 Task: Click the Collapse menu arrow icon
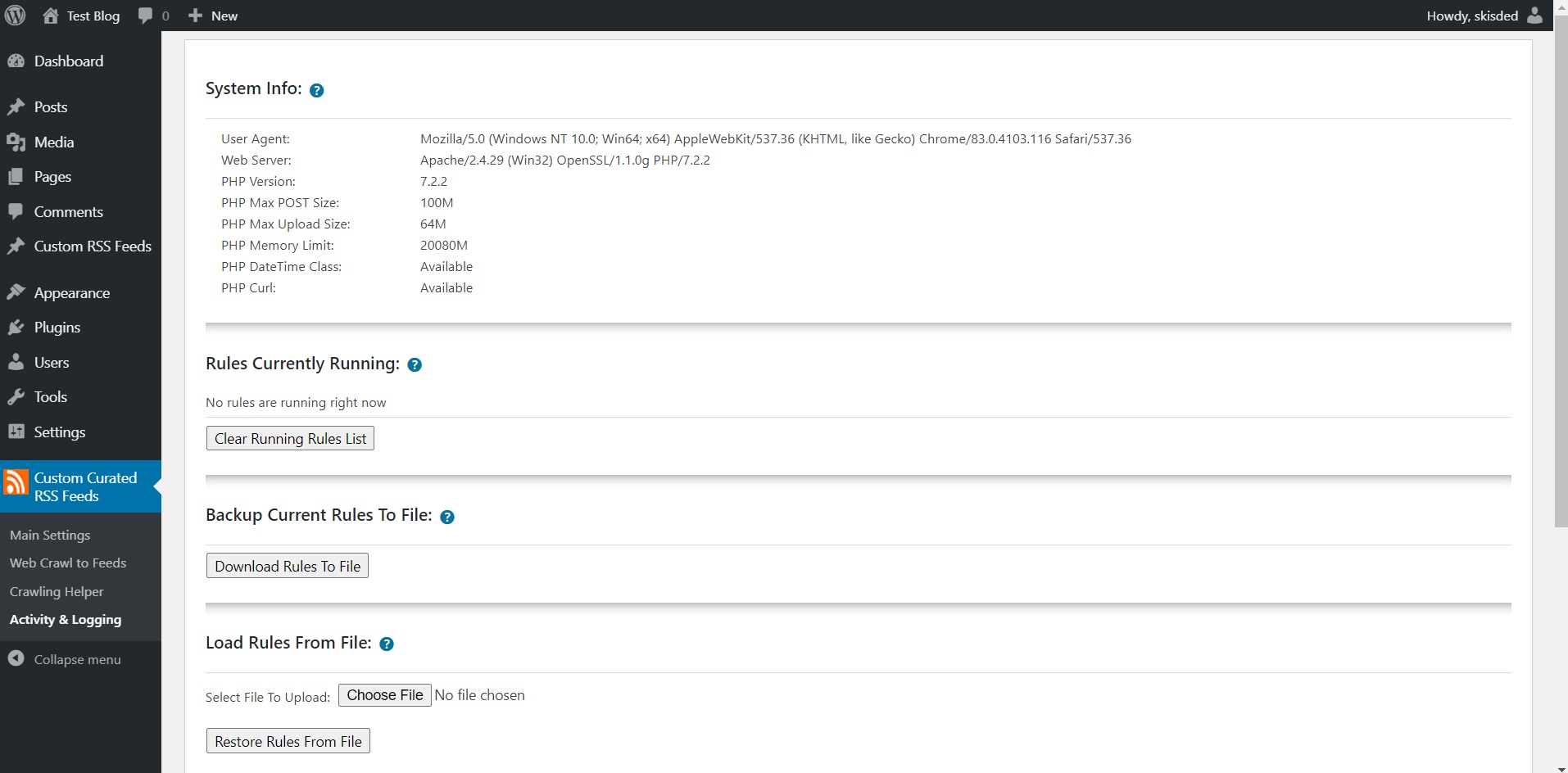pos(16,658)
